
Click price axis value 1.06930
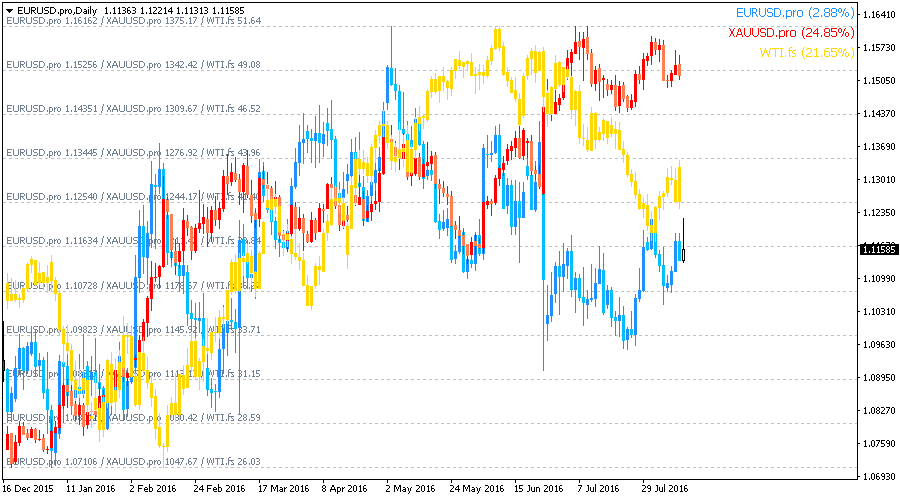pos(879,477)
